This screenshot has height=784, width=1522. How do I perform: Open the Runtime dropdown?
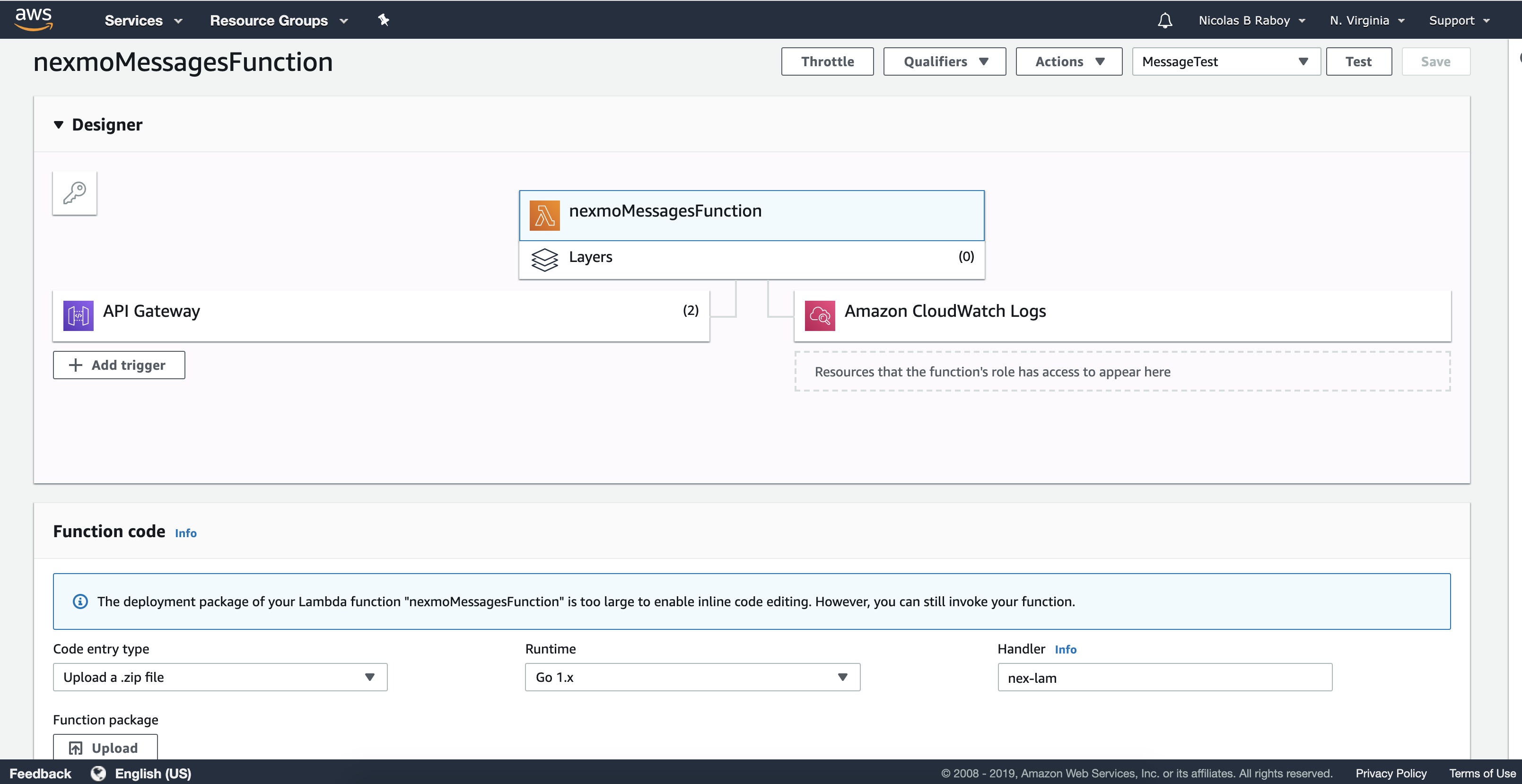click(x=692, y=677)
